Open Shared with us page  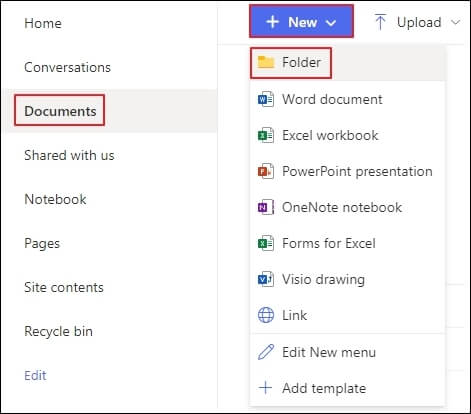tap(69, 155)
